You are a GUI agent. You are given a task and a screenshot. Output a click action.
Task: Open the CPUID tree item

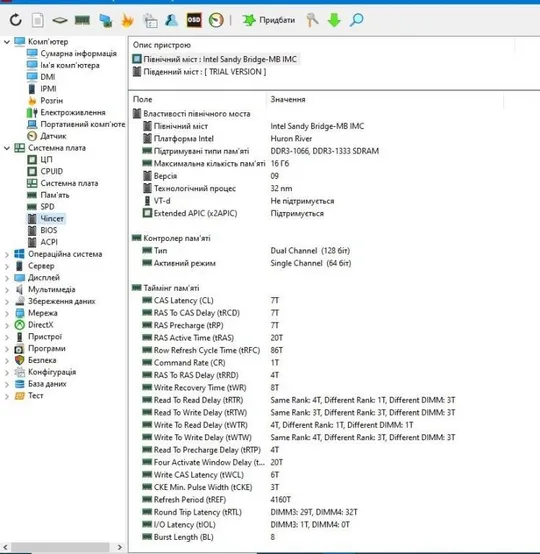[x=51, y=171]
